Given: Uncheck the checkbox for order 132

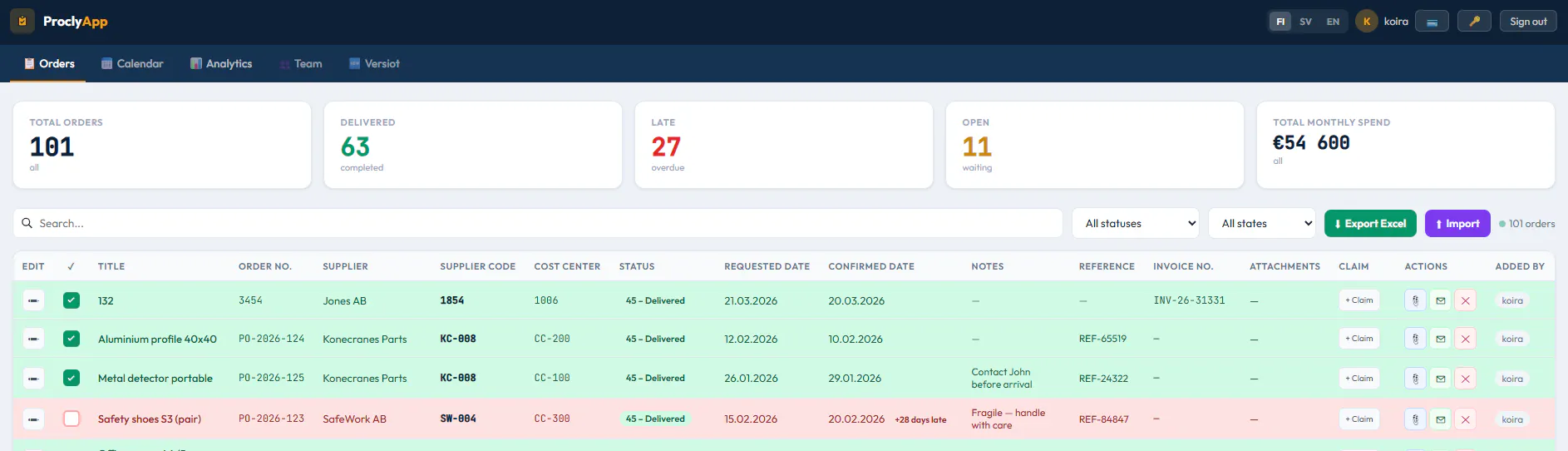Looking at the screenshot, I should pyautogui.click(x=71, y=300).
